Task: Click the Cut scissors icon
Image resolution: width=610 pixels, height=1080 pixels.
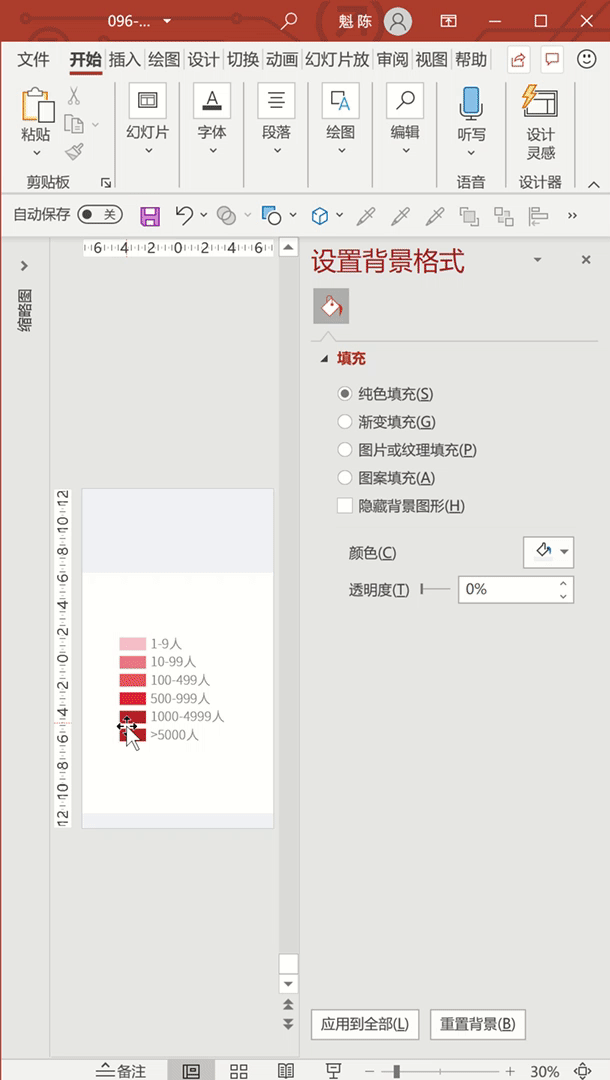Action: pos(74,96)
